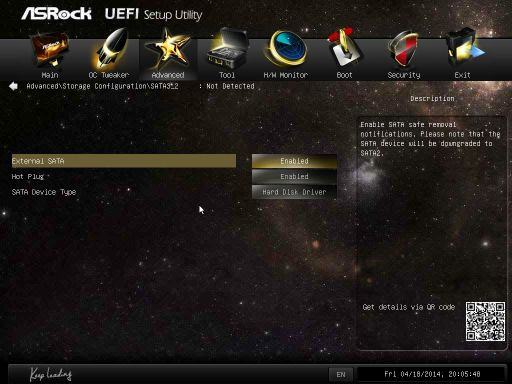Switch to the OC Tweaker tab label

pyautogui.click(x=109, y=75)
